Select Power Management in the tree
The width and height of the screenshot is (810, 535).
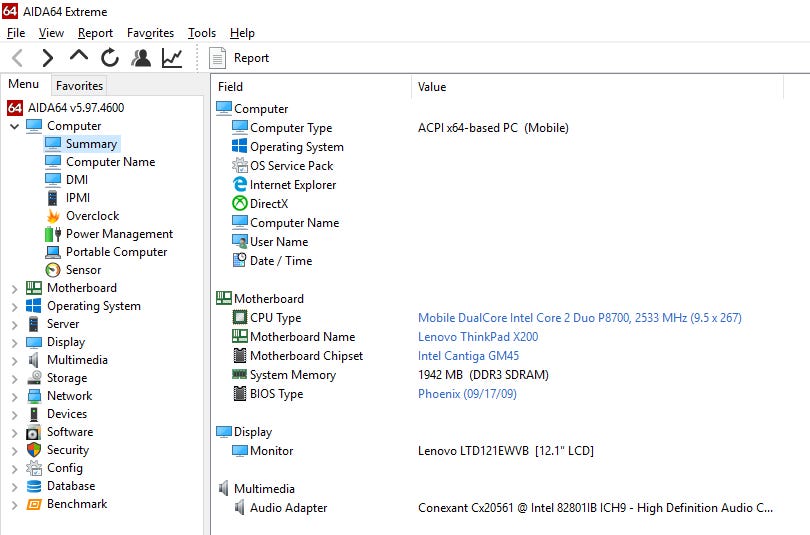[x=119, y=234]
